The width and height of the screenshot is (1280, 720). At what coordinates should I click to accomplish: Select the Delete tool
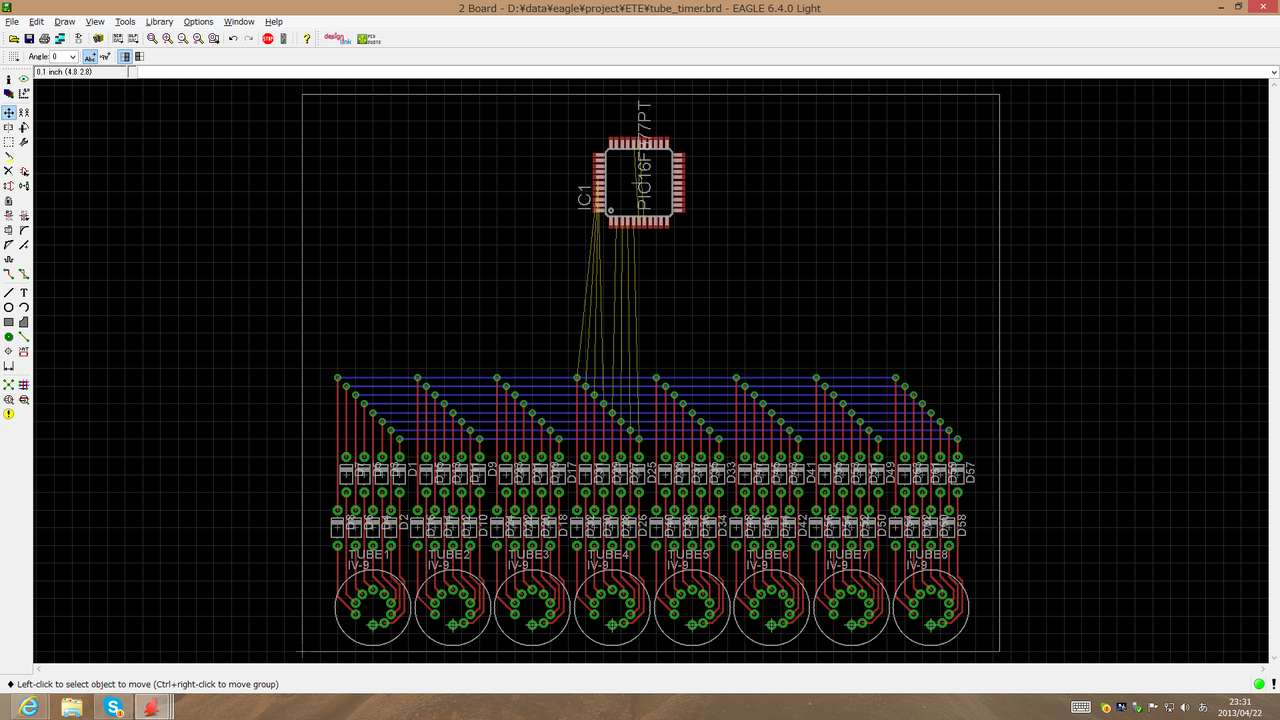9,171
